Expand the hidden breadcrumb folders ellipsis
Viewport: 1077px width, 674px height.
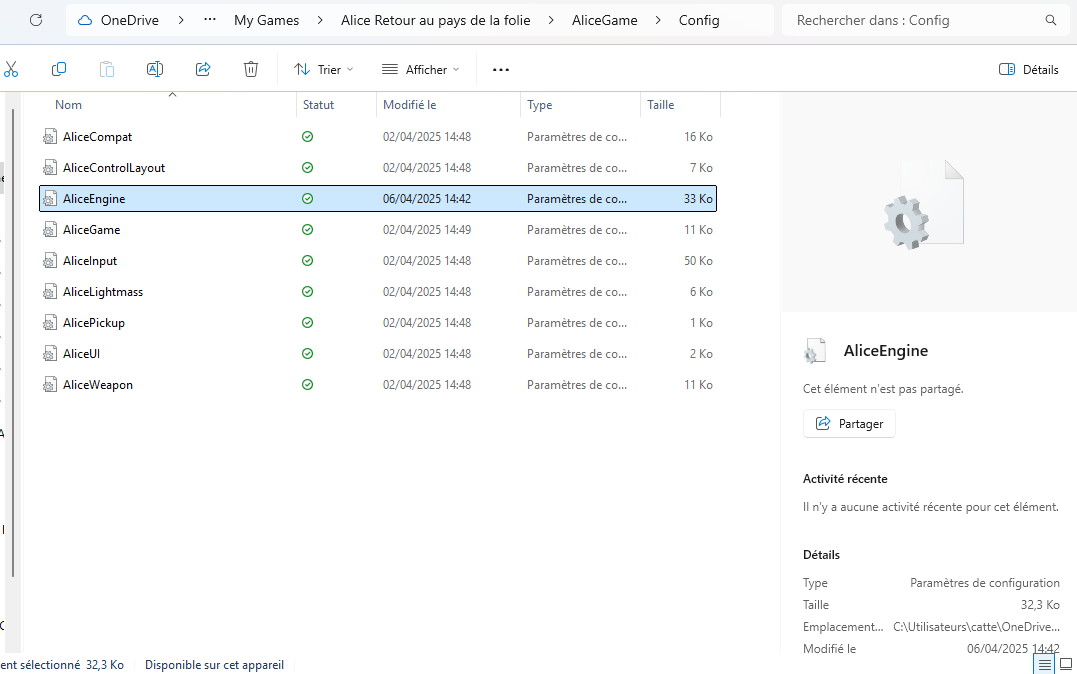click(x=210, y=20)
